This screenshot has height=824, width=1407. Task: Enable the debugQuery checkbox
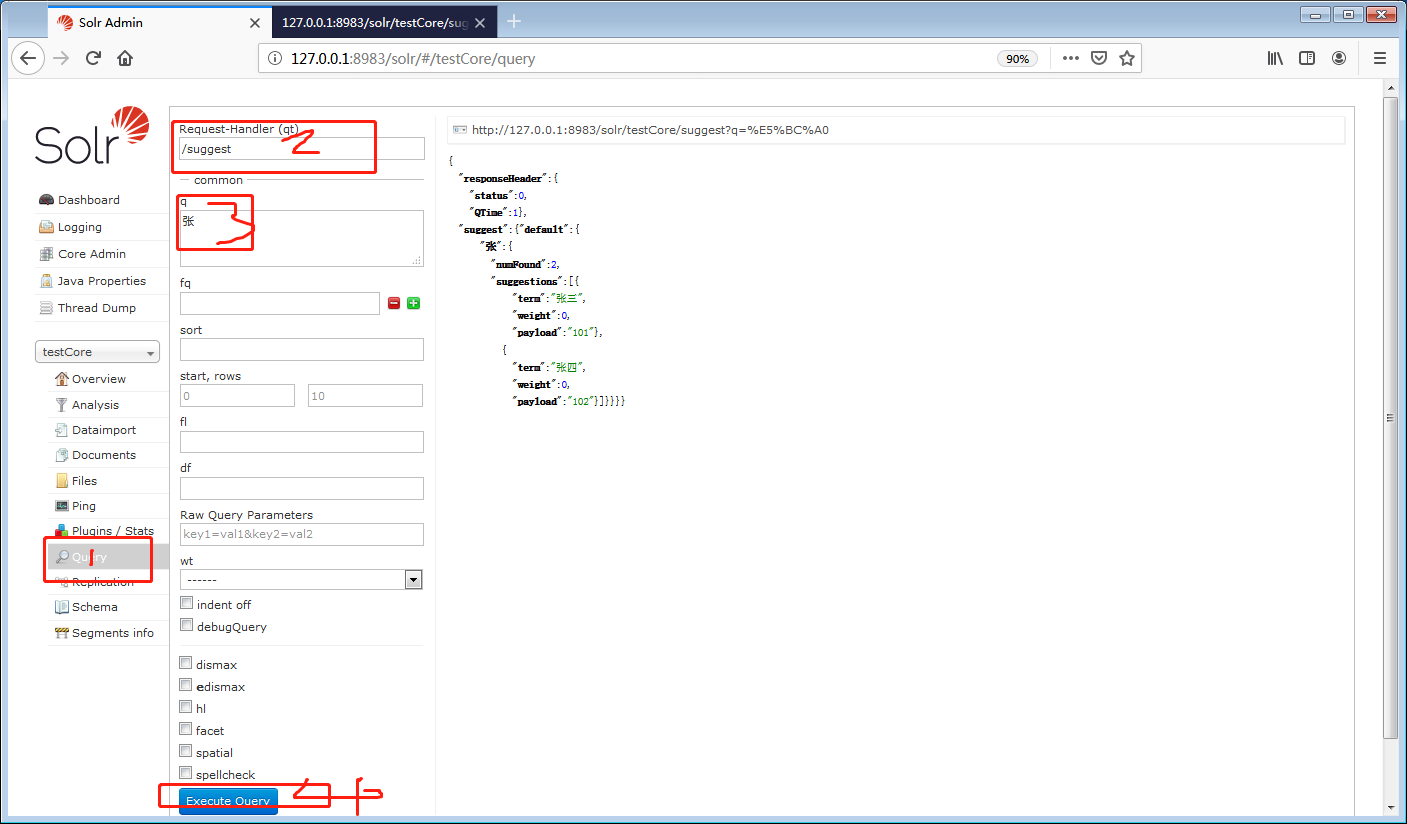tap(186, 625)
